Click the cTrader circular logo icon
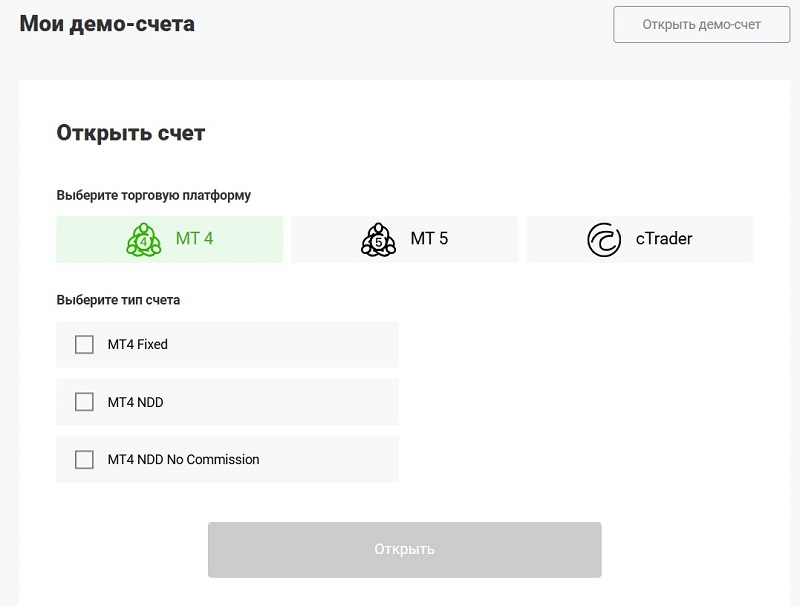The image size is (800, 606). [x=605, y=240]
